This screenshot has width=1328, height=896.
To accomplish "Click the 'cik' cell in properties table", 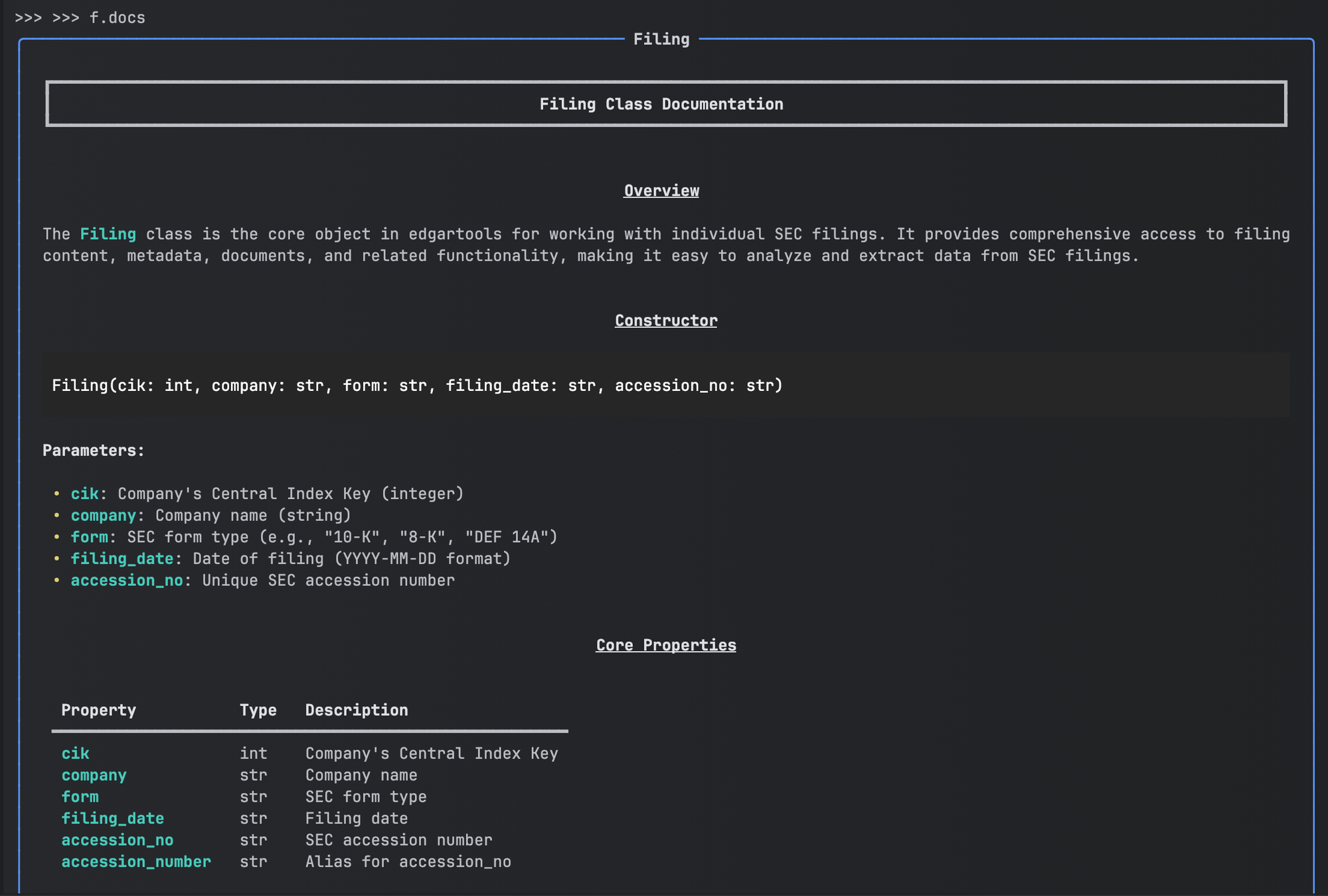I will point(76,753).
